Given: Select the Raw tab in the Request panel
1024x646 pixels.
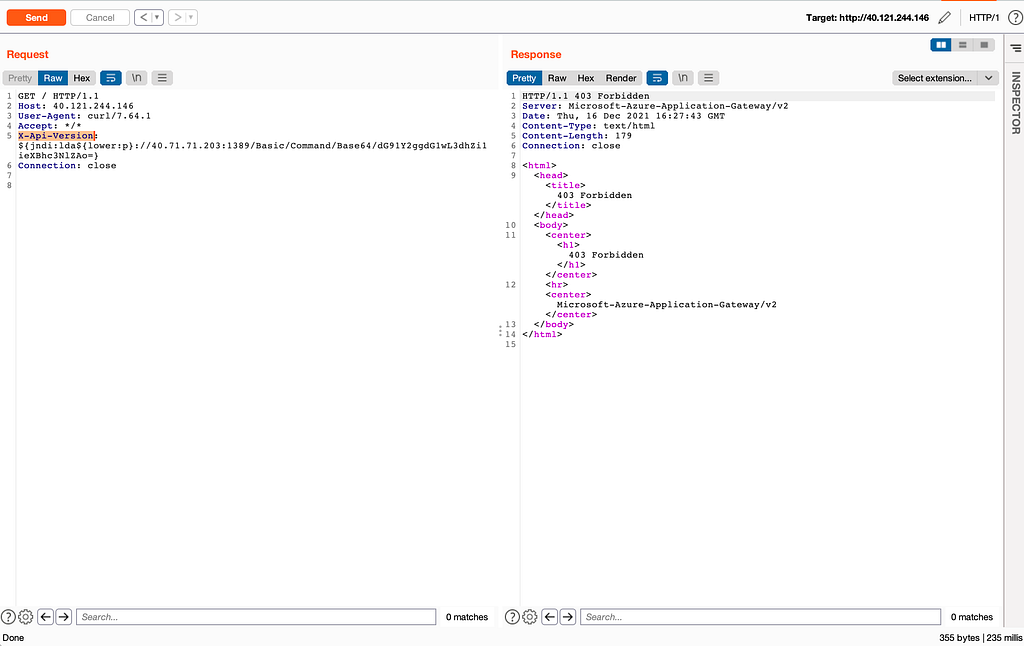Looking at the screenshot, I should click(53, 78).
